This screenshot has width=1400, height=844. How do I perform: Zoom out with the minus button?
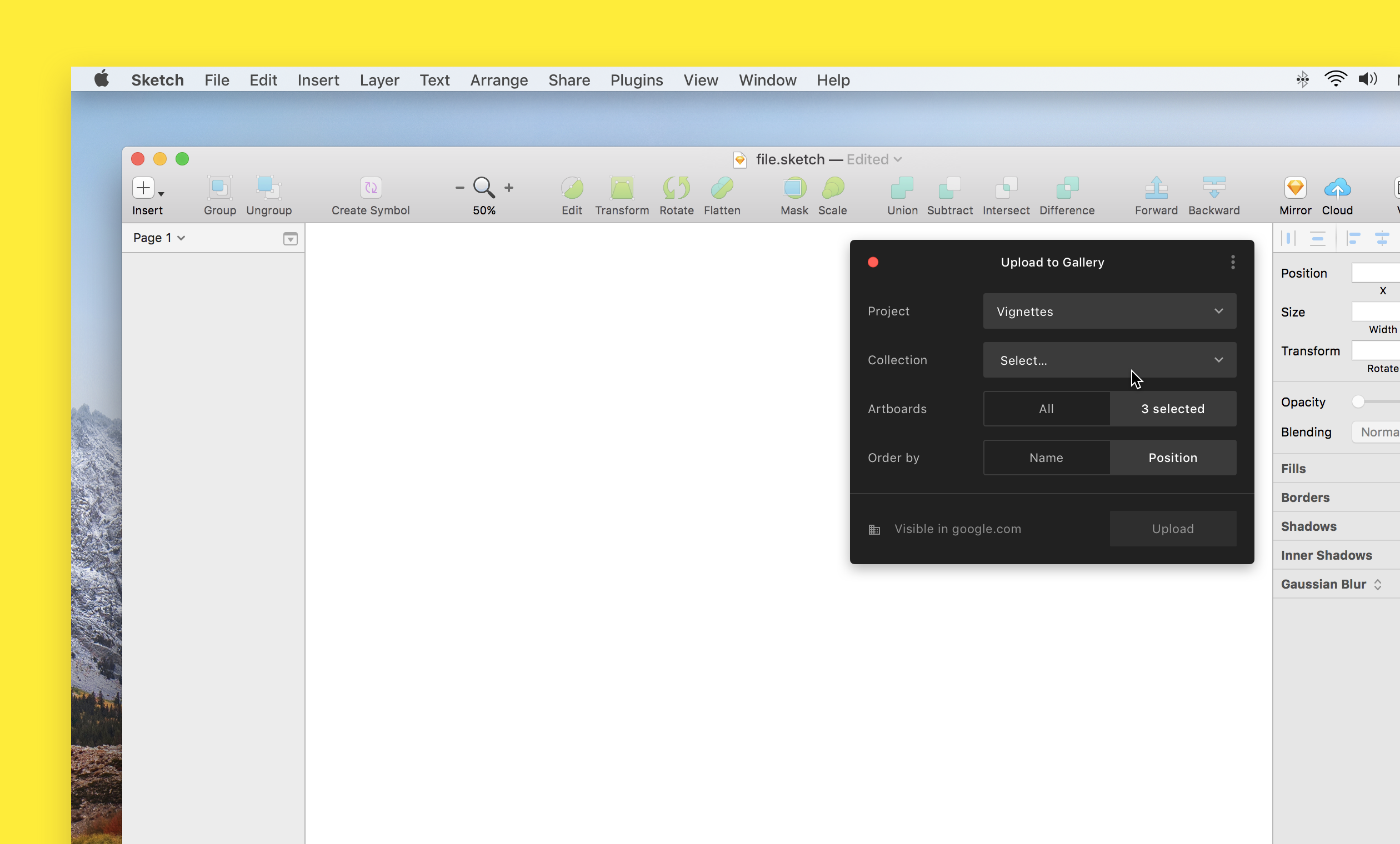(x=459, y=188)
